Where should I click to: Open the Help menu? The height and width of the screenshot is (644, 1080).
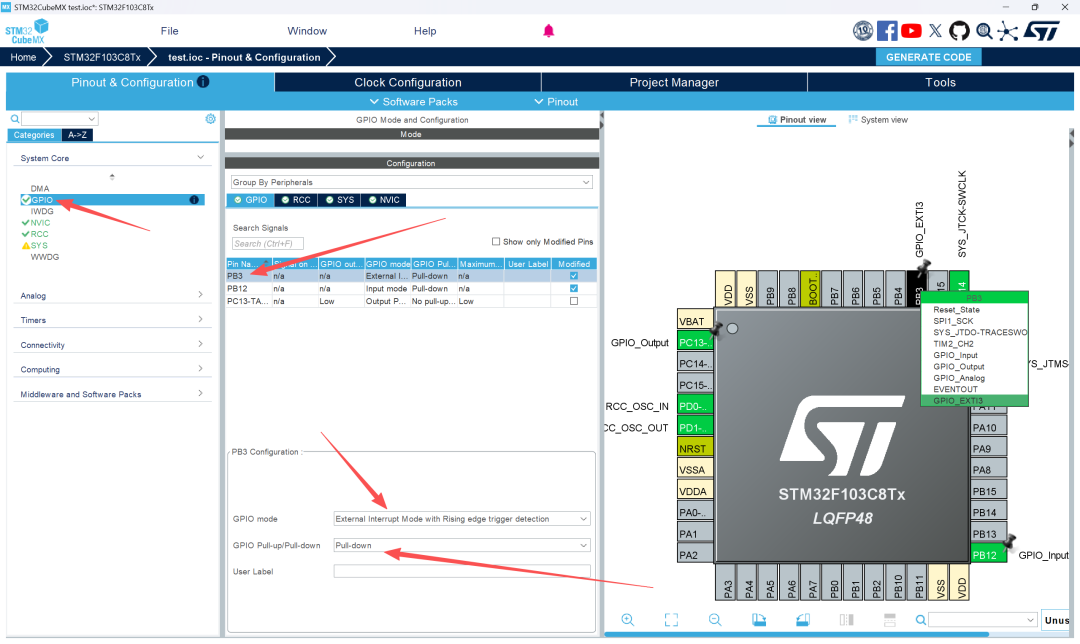[425, 31]
